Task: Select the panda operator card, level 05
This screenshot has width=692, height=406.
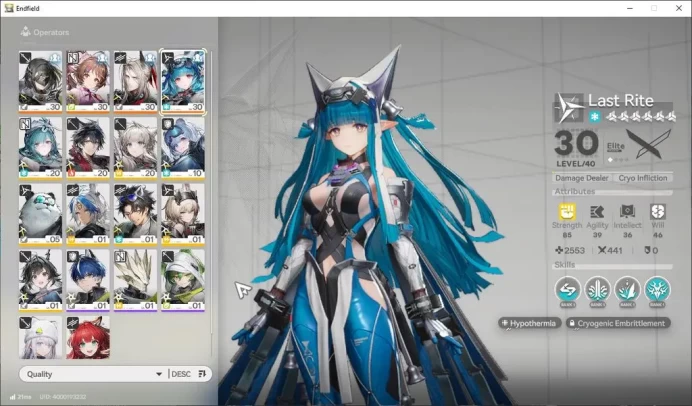Action: (x=40, y=214)
